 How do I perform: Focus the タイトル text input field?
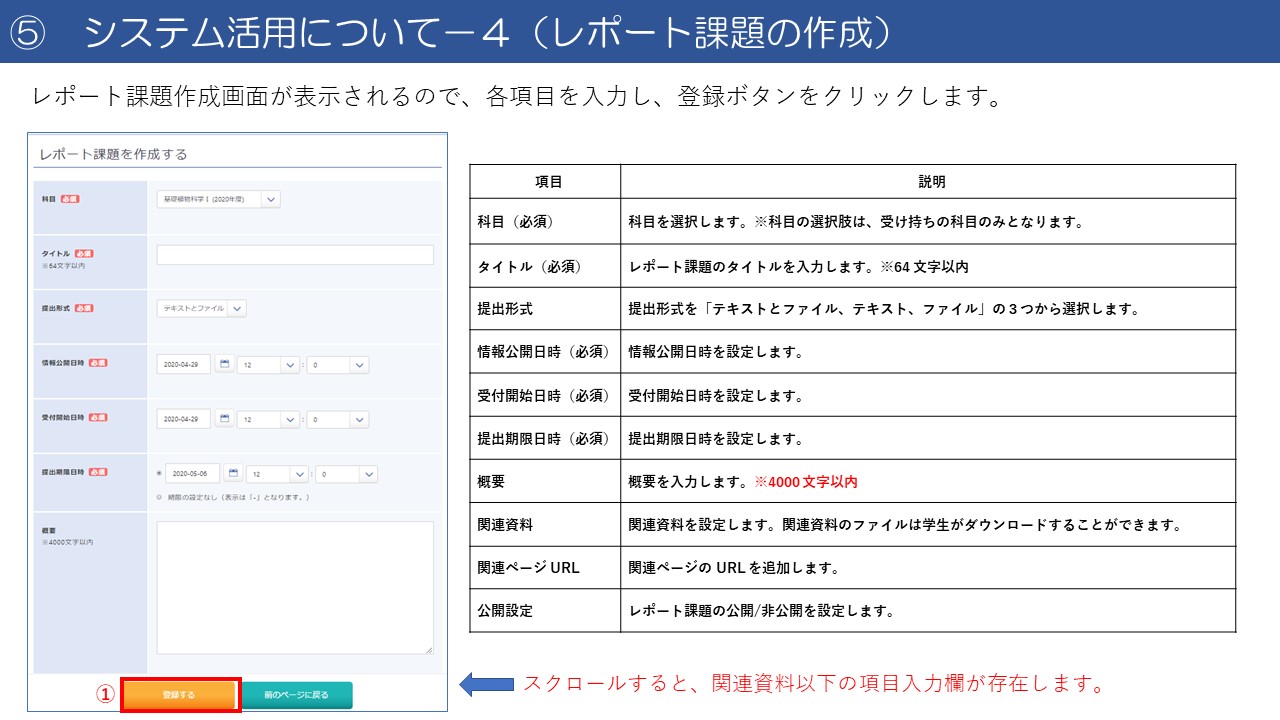pyautogui.click(x=295, y=255)
